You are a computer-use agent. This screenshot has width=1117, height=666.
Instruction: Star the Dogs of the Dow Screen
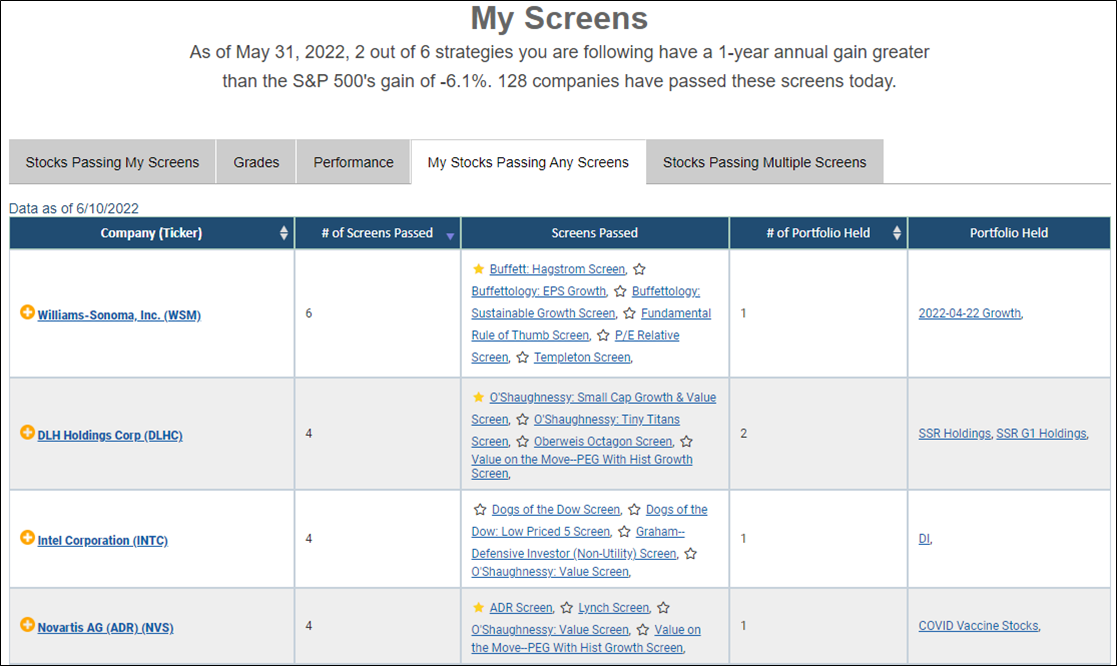(x=480, y=510)
